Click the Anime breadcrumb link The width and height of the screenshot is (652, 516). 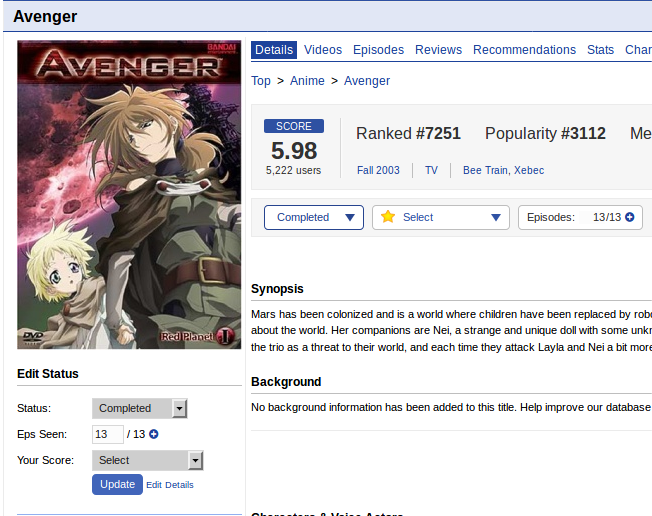307,81
